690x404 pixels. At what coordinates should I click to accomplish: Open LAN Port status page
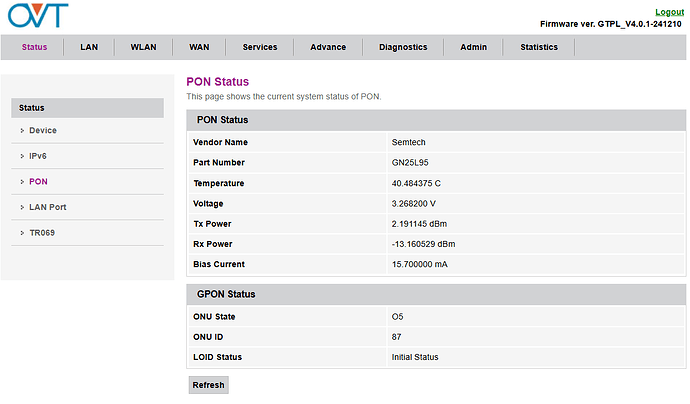pyautogui.click(x=48, y=207)
